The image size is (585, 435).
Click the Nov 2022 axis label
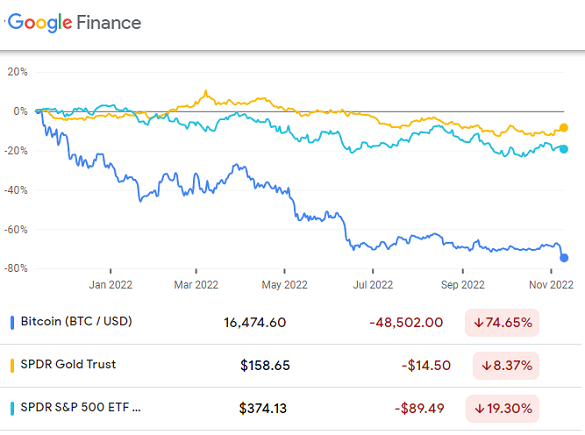[x=551, y=285]
